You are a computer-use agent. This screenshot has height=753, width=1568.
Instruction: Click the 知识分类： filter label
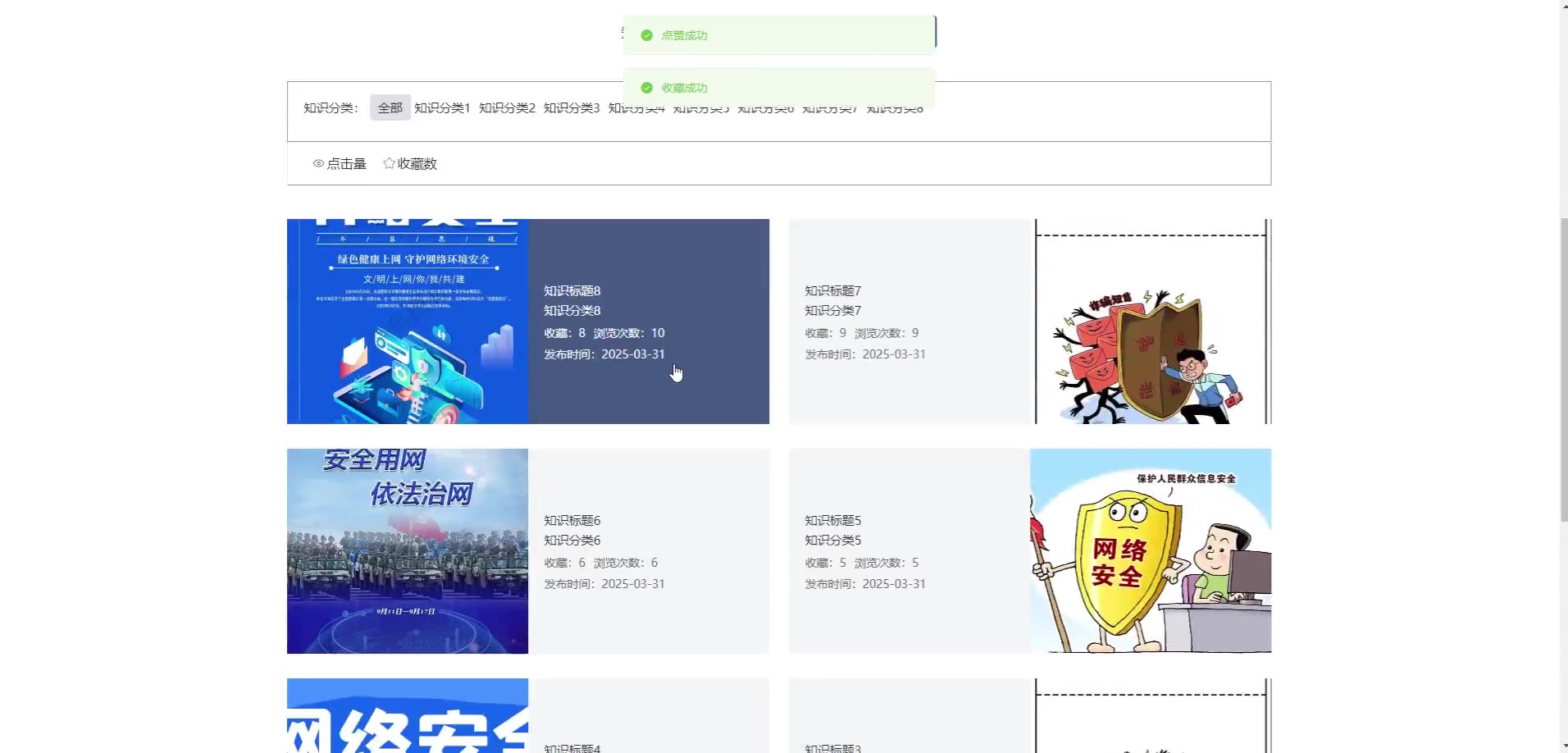coord(331,107)
